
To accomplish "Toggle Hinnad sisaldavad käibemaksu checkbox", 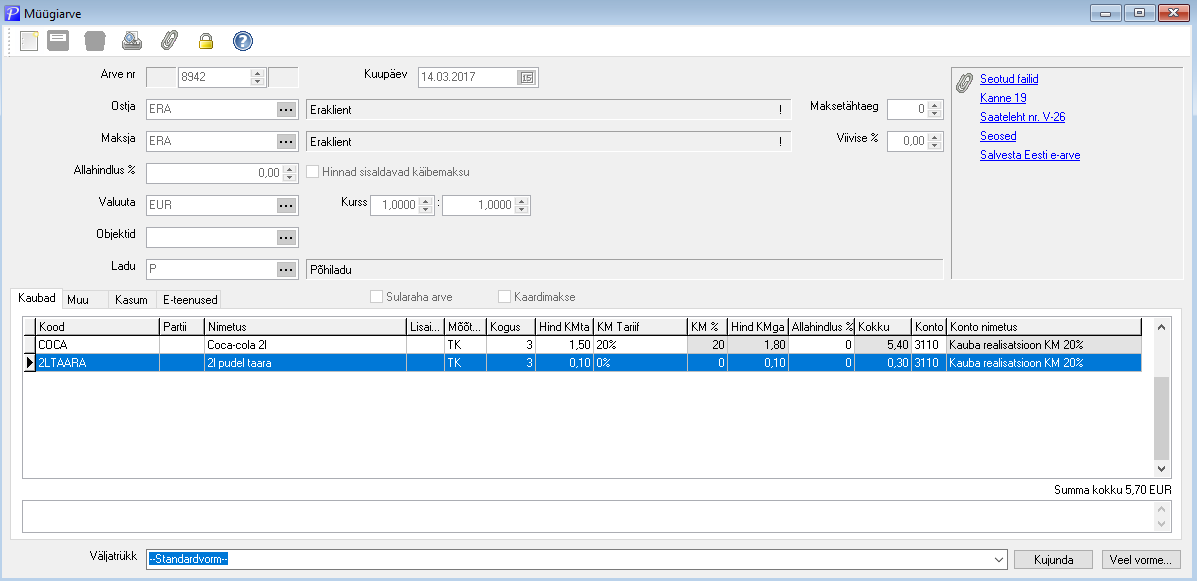I will click(312, 172).
